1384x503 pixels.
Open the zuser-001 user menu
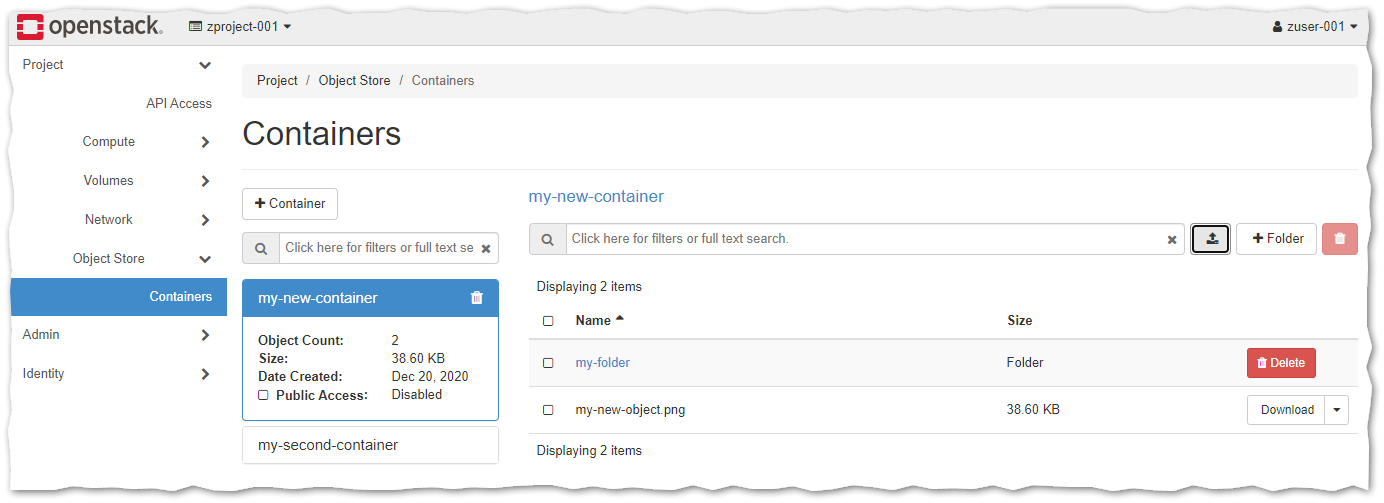pos(1315,27)
